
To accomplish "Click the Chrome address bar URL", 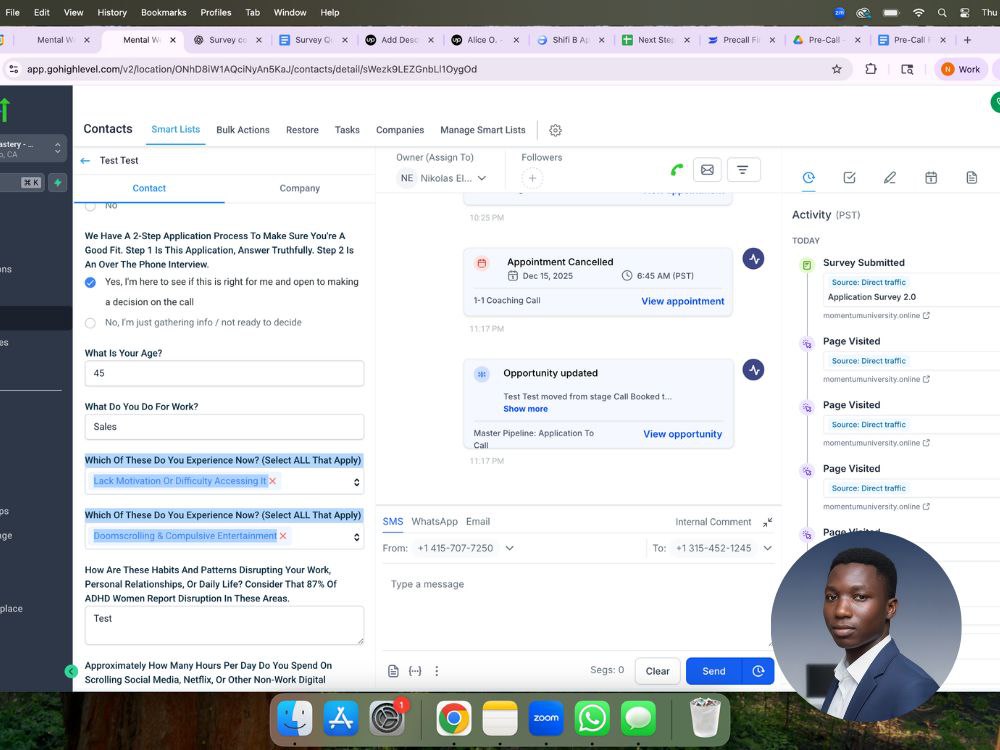I will [252, 69].
